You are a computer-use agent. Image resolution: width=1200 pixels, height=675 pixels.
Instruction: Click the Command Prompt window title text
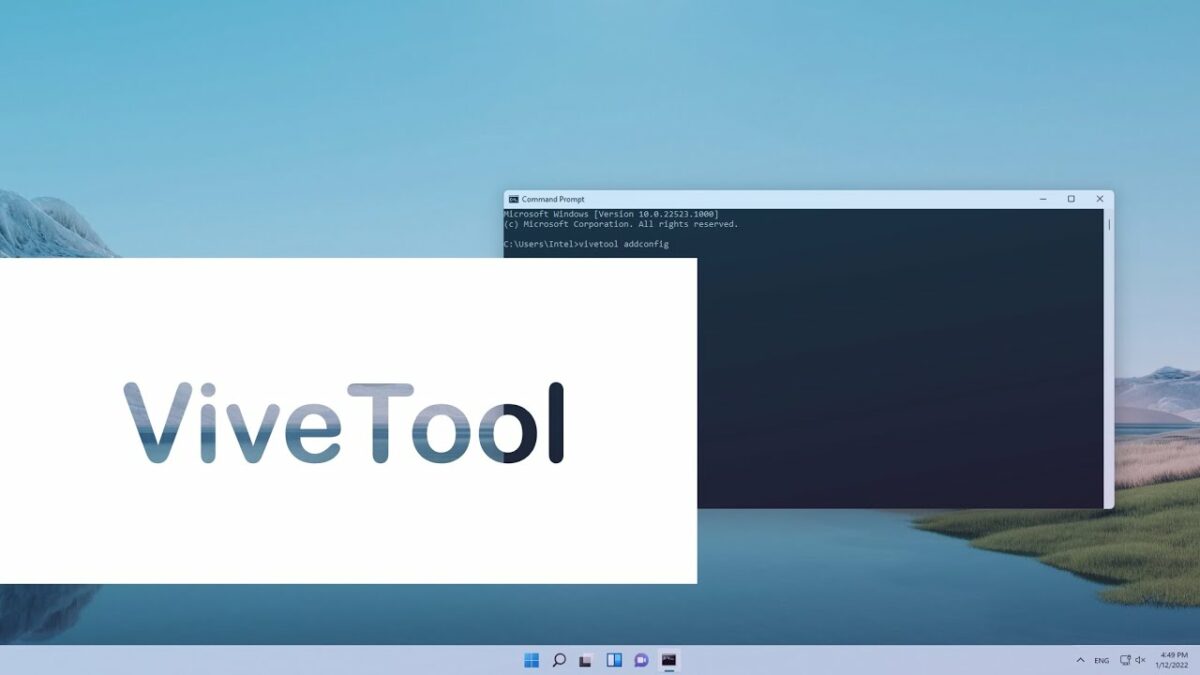[553, 199]
